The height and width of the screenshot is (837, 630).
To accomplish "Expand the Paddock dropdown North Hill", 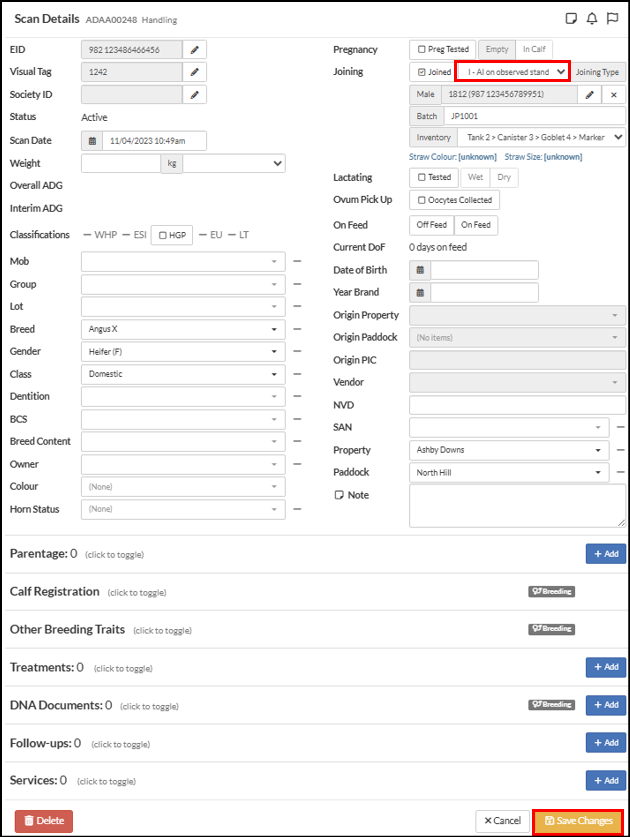I will coord(510,473).
